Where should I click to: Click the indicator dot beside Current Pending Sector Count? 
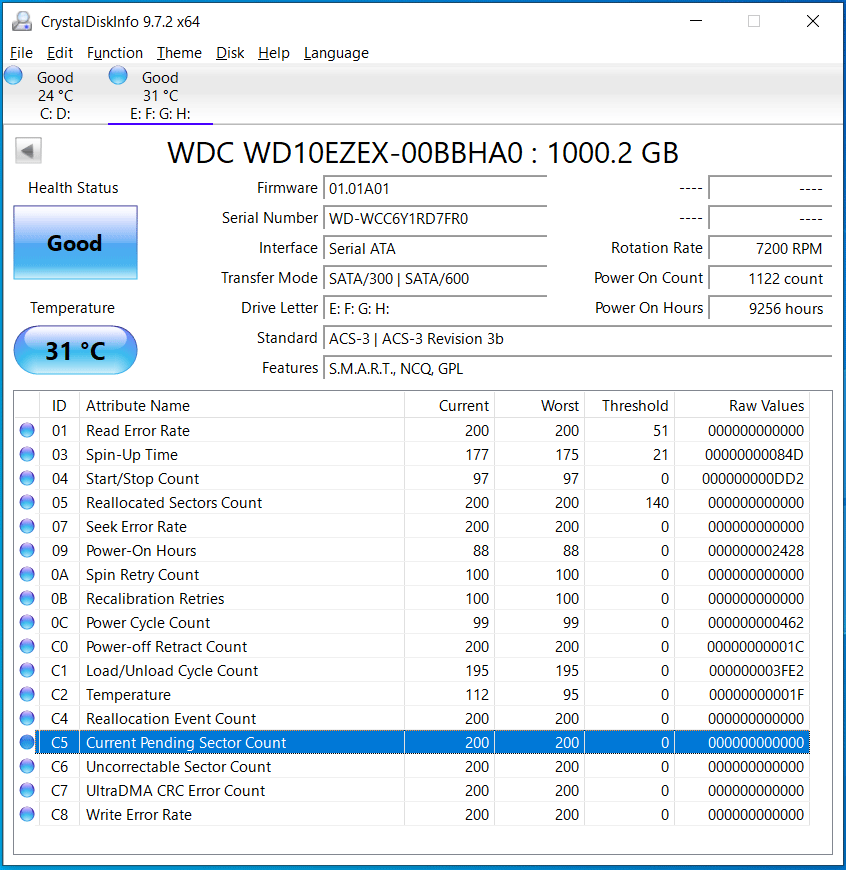28,742
